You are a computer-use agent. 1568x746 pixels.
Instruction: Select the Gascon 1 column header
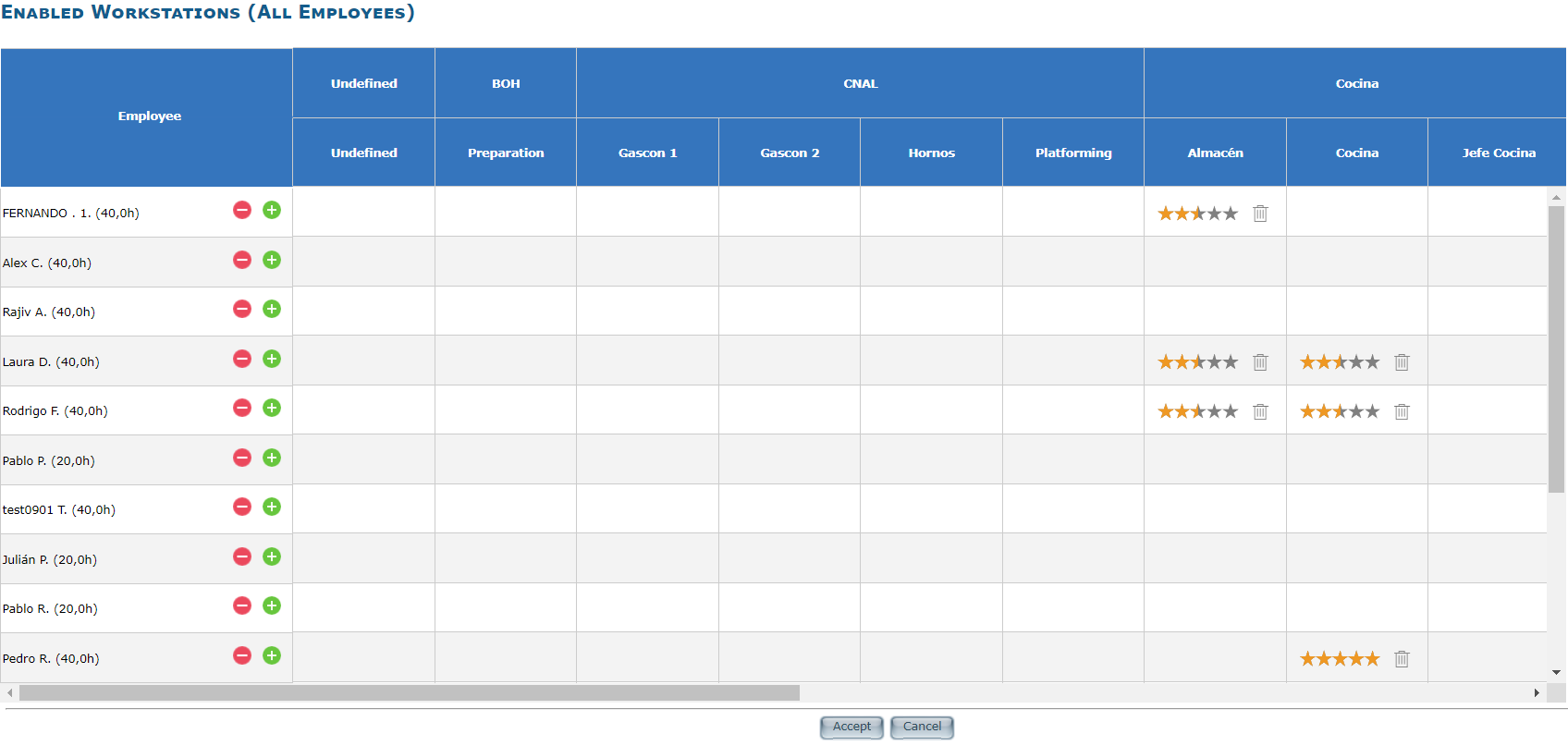[x=647, y=153]
